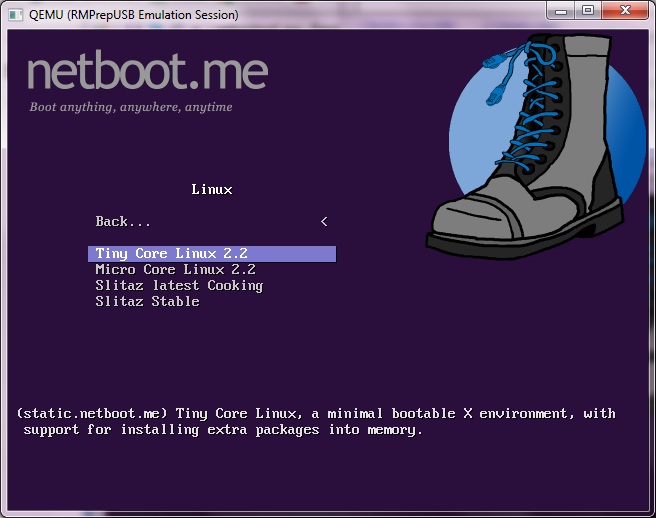Close the QEMU emulation session window
This screenshot has width=656, height=518.
tap(625, 10)
